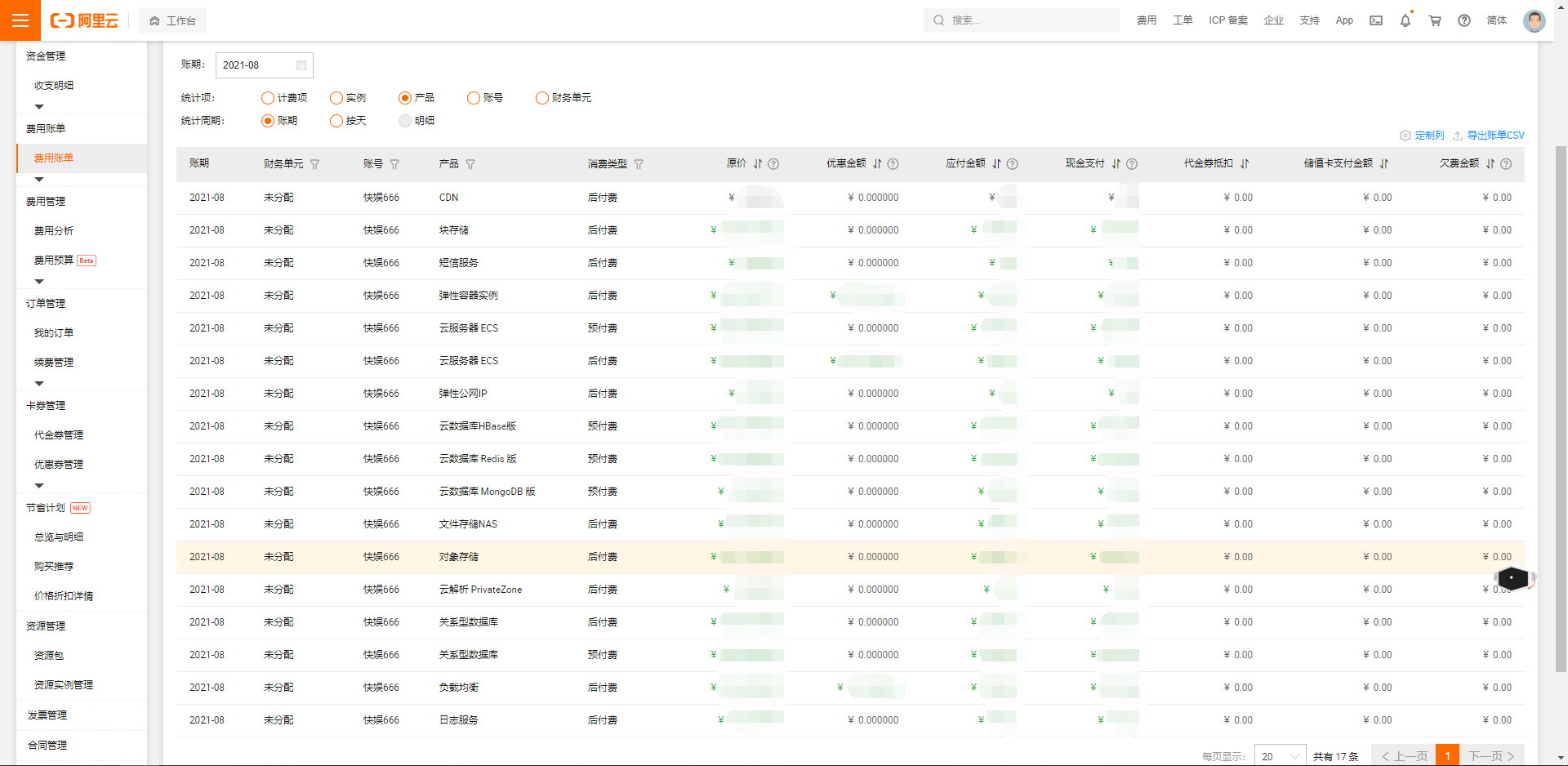
Task: Collapse the 费用管理 sidebar section
Action: (39, 282)
